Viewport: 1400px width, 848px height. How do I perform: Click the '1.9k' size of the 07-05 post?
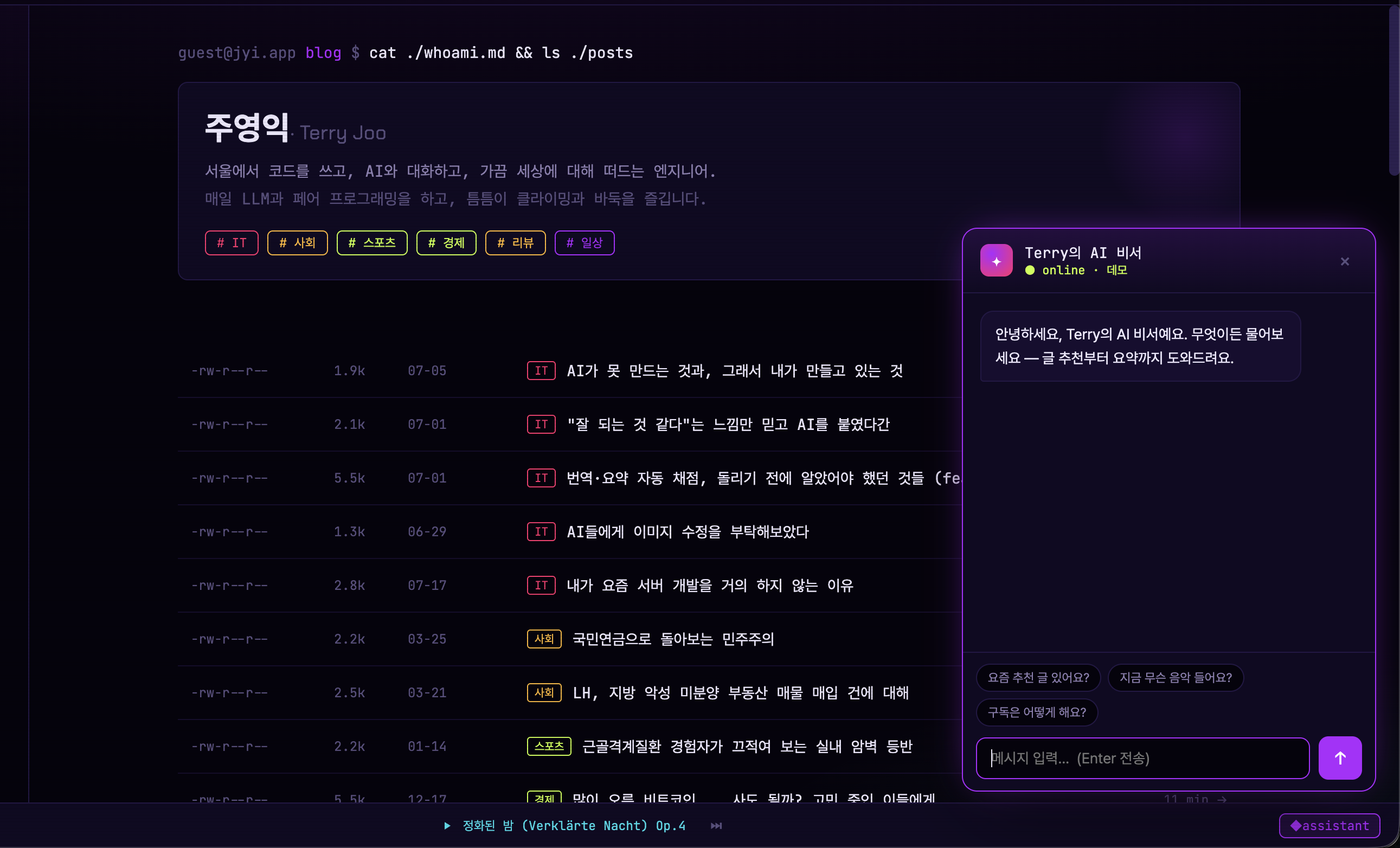click(x=349, y=370)
